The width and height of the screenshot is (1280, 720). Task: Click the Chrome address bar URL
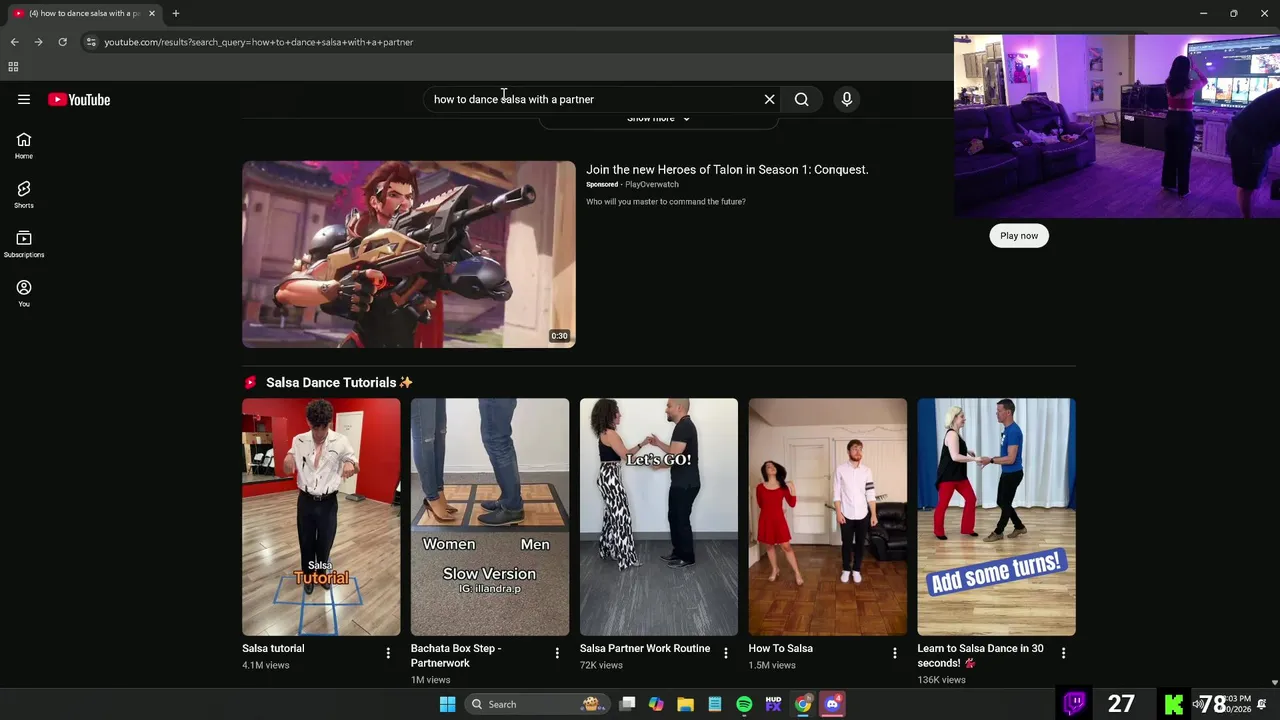pos(259,42)
